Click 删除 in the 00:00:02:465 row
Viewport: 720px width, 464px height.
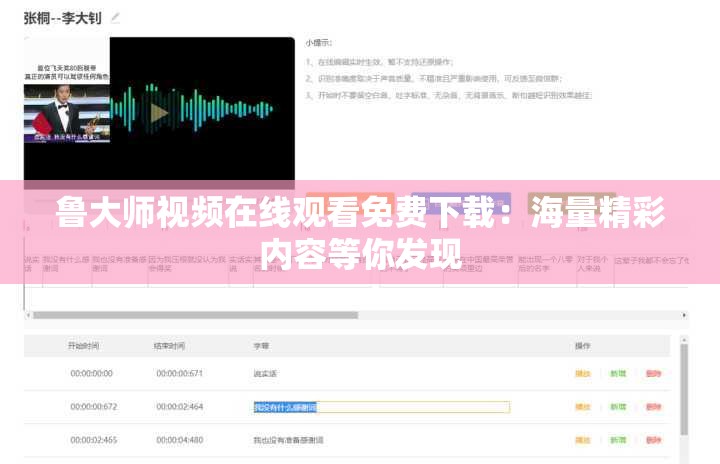[653, 440]
